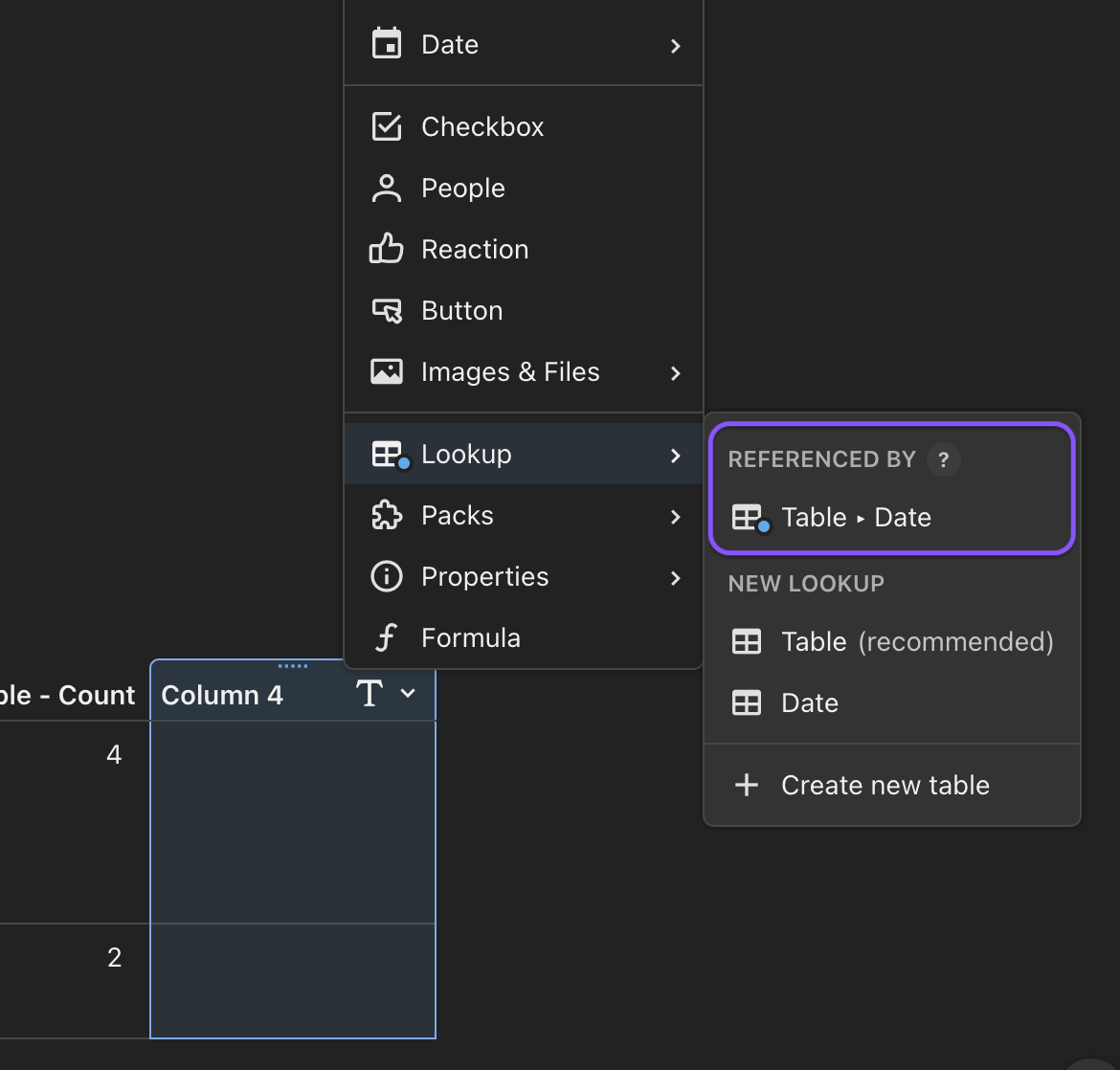The height and width of the screenshot is (1070, 1120).
Task: Select the Lookup menu entry
Action: pos(466,455)
